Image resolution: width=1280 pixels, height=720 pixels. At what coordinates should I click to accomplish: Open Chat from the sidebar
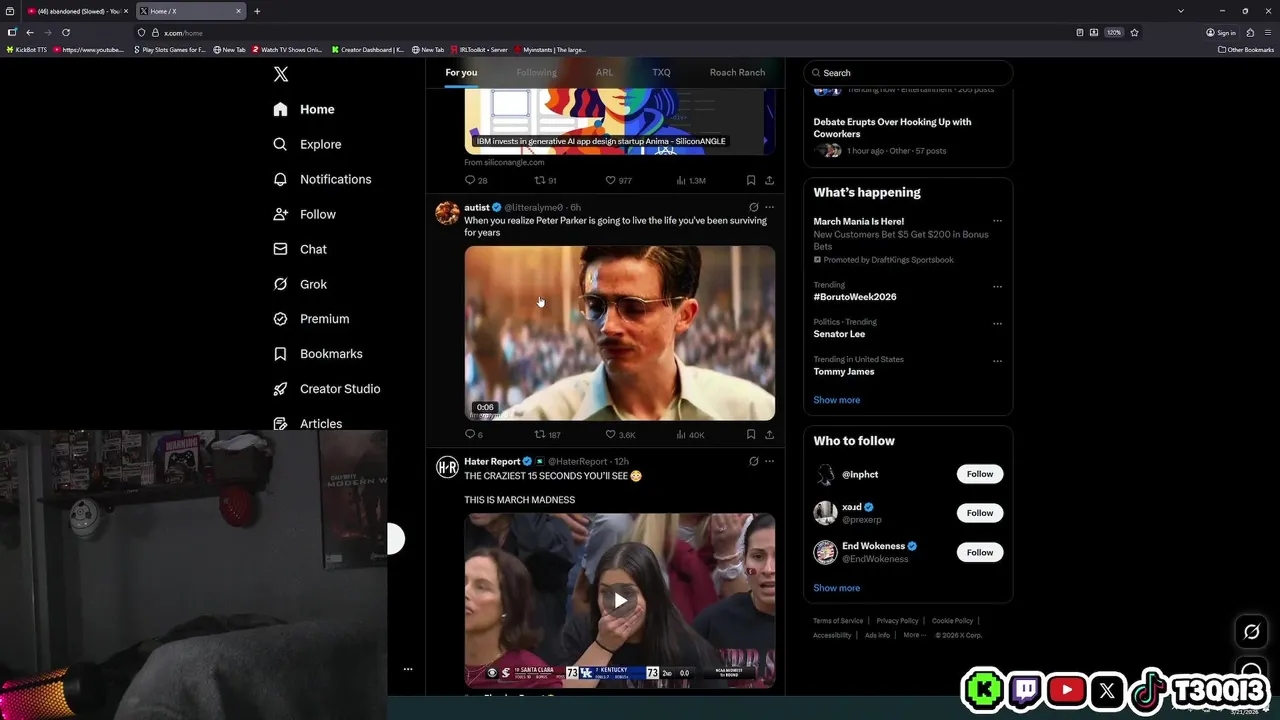tap(300, 249)
